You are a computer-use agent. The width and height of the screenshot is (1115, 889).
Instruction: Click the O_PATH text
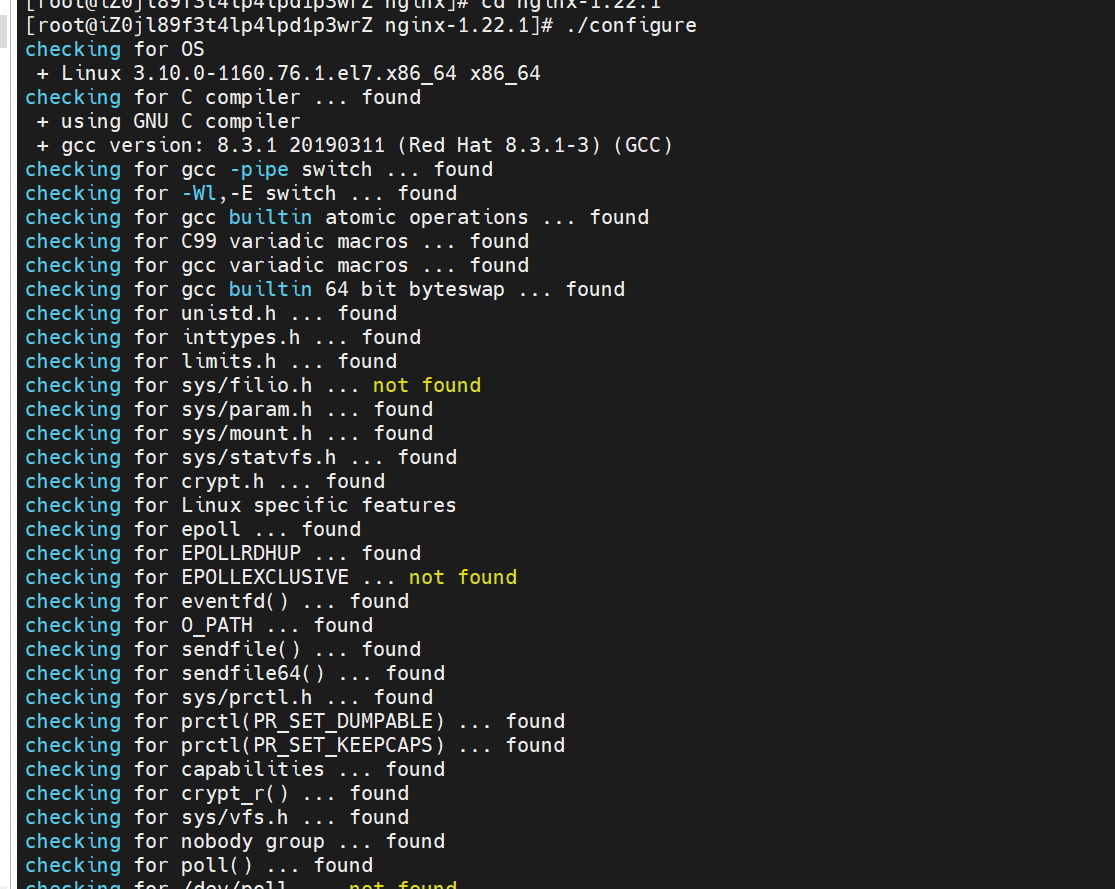tap(217, 625)
